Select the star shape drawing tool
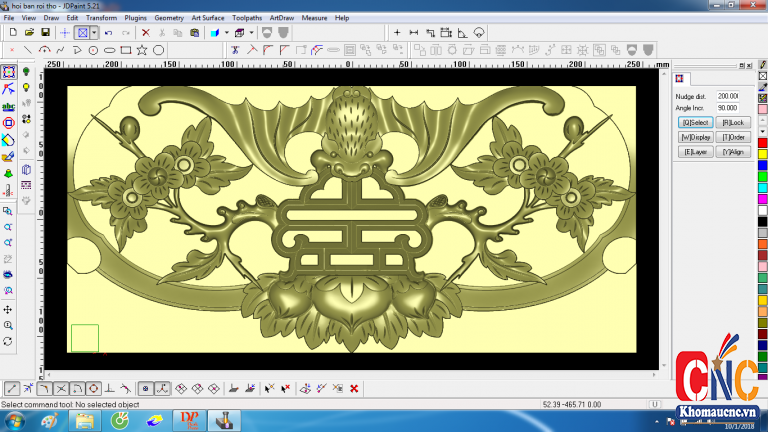Viewport: 768px width, 432px height. click(x=142, y=49)
